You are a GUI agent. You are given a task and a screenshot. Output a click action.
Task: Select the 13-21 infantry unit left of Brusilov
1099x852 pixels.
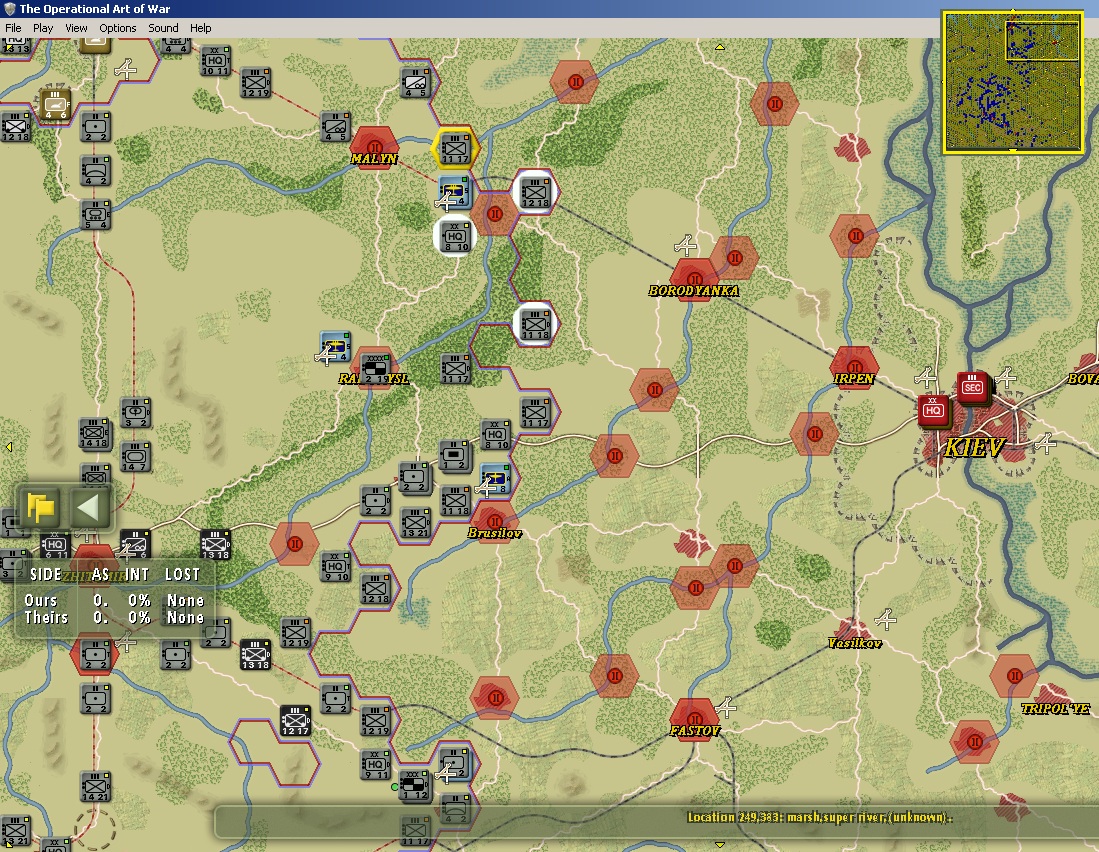tap(415, 523)
